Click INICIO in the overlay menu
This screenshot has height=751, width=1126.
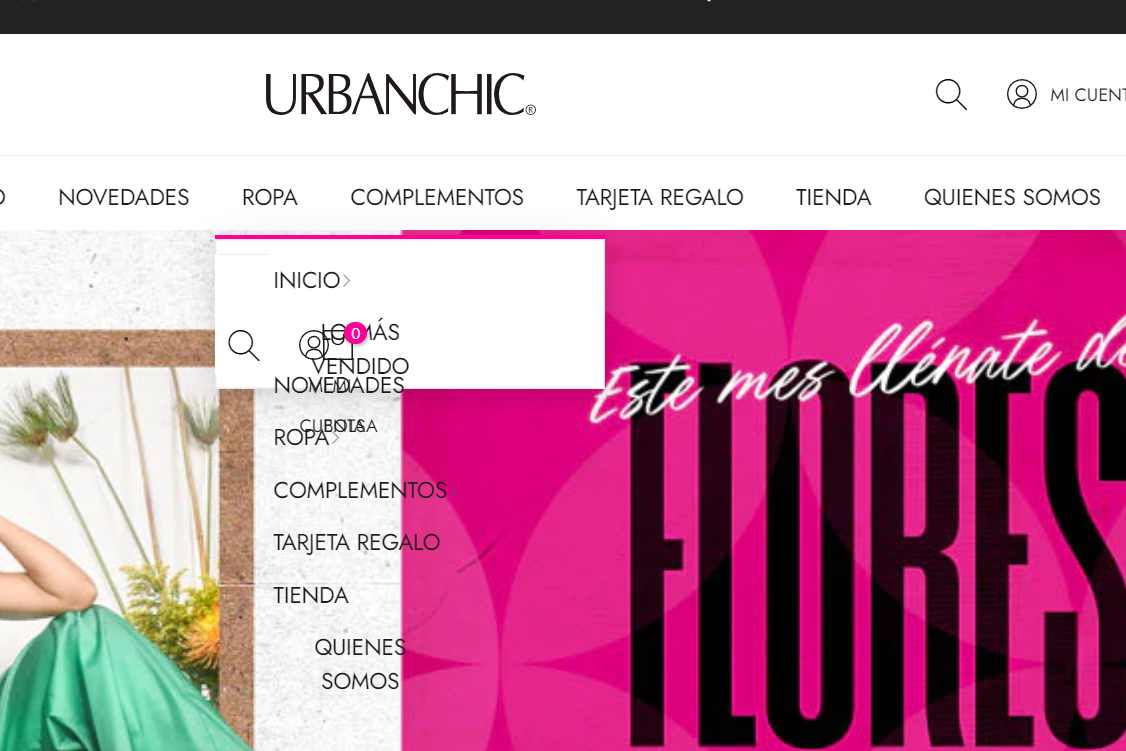307,280
